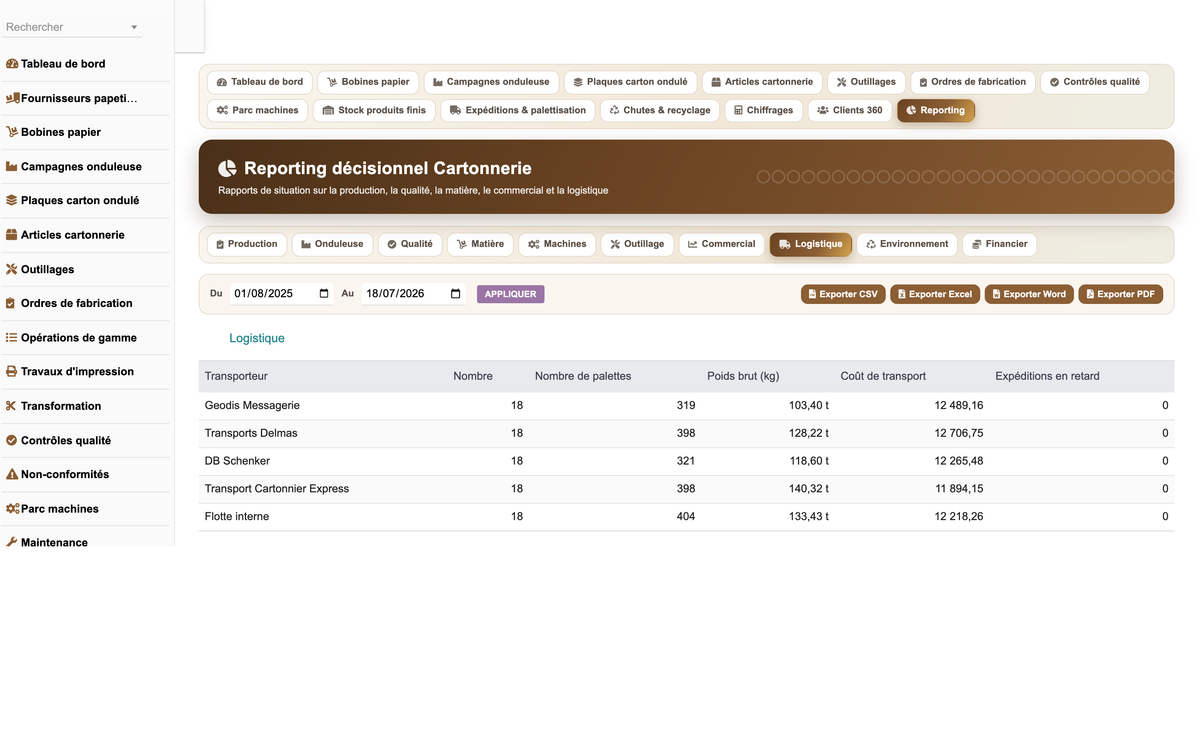Switch to the Matière report tab

480,244
